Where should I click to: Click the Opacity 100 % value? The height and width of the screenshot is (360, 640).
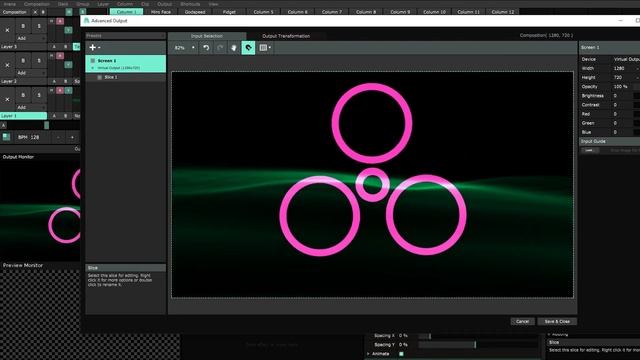tap(620, 87)
